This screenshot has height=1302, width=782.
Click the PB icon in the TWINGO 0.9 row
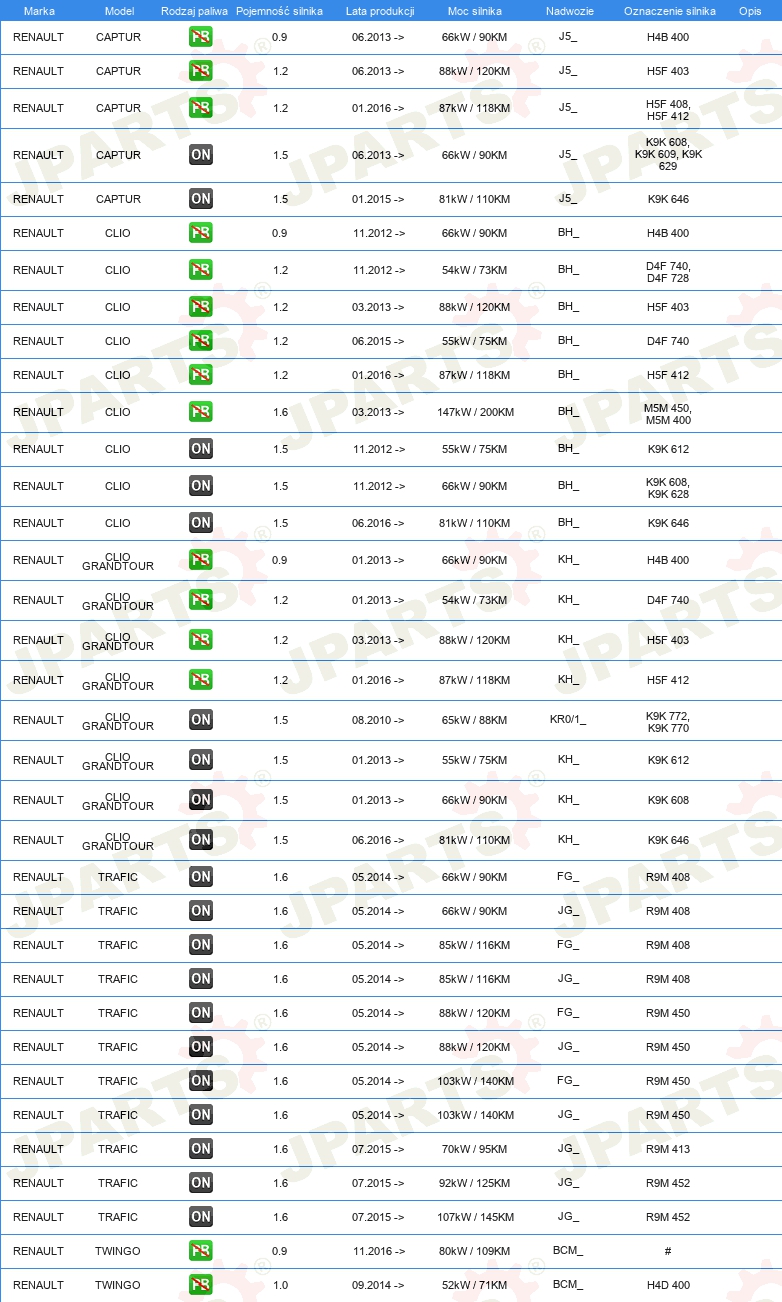(x=201, y=1251)
